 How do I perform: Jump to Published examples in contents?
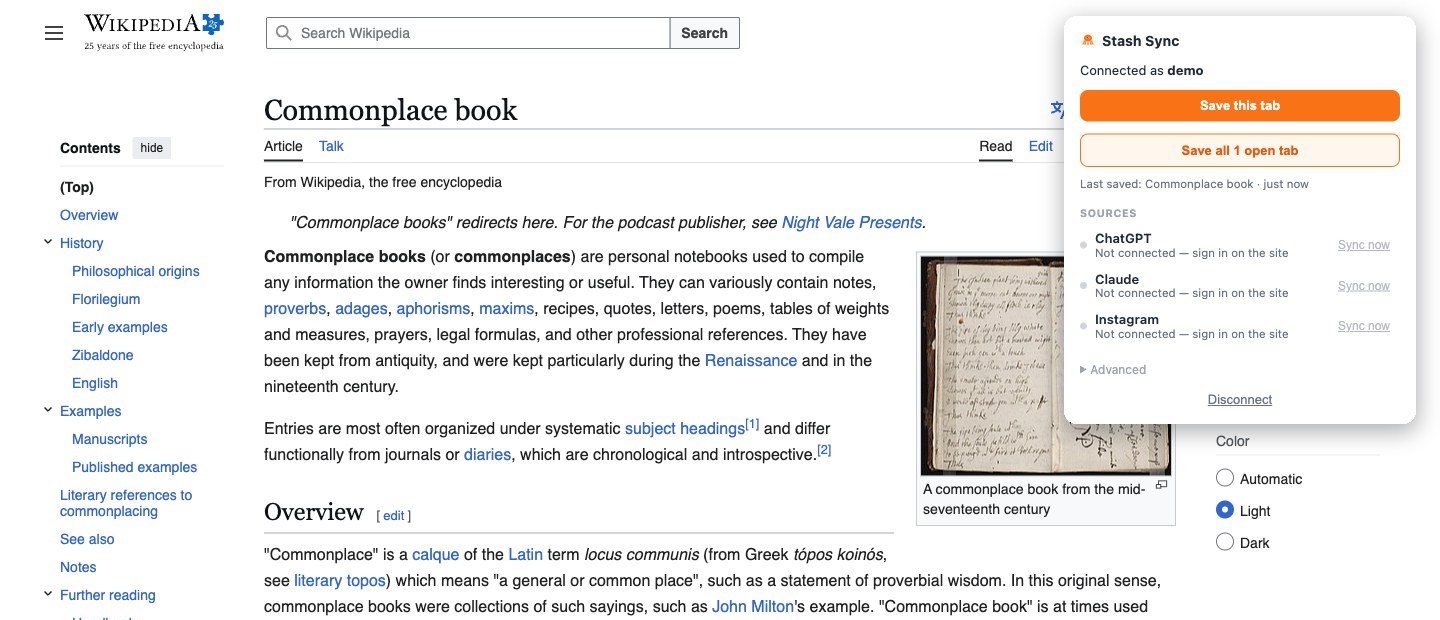click(x=135, y=467)
